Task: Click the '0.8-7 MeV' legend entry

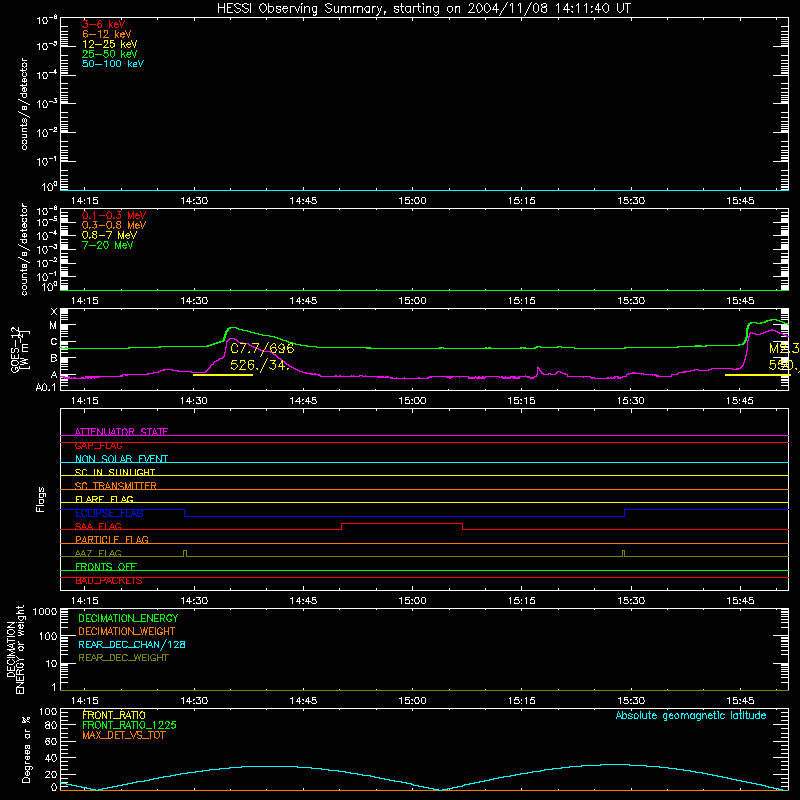Action: click(109, 235)
